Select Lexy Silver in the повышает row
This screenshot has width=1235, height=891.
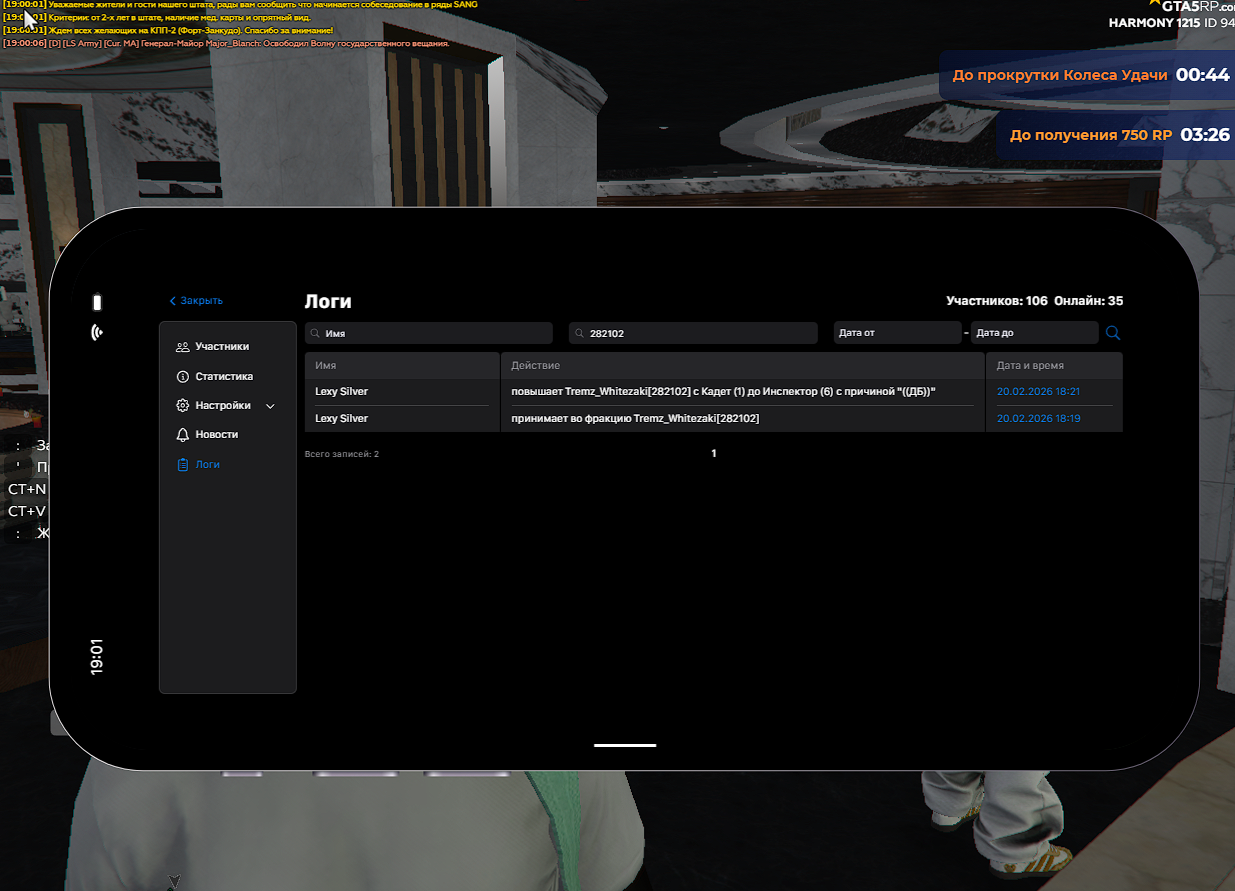click(x=341, y=392)
